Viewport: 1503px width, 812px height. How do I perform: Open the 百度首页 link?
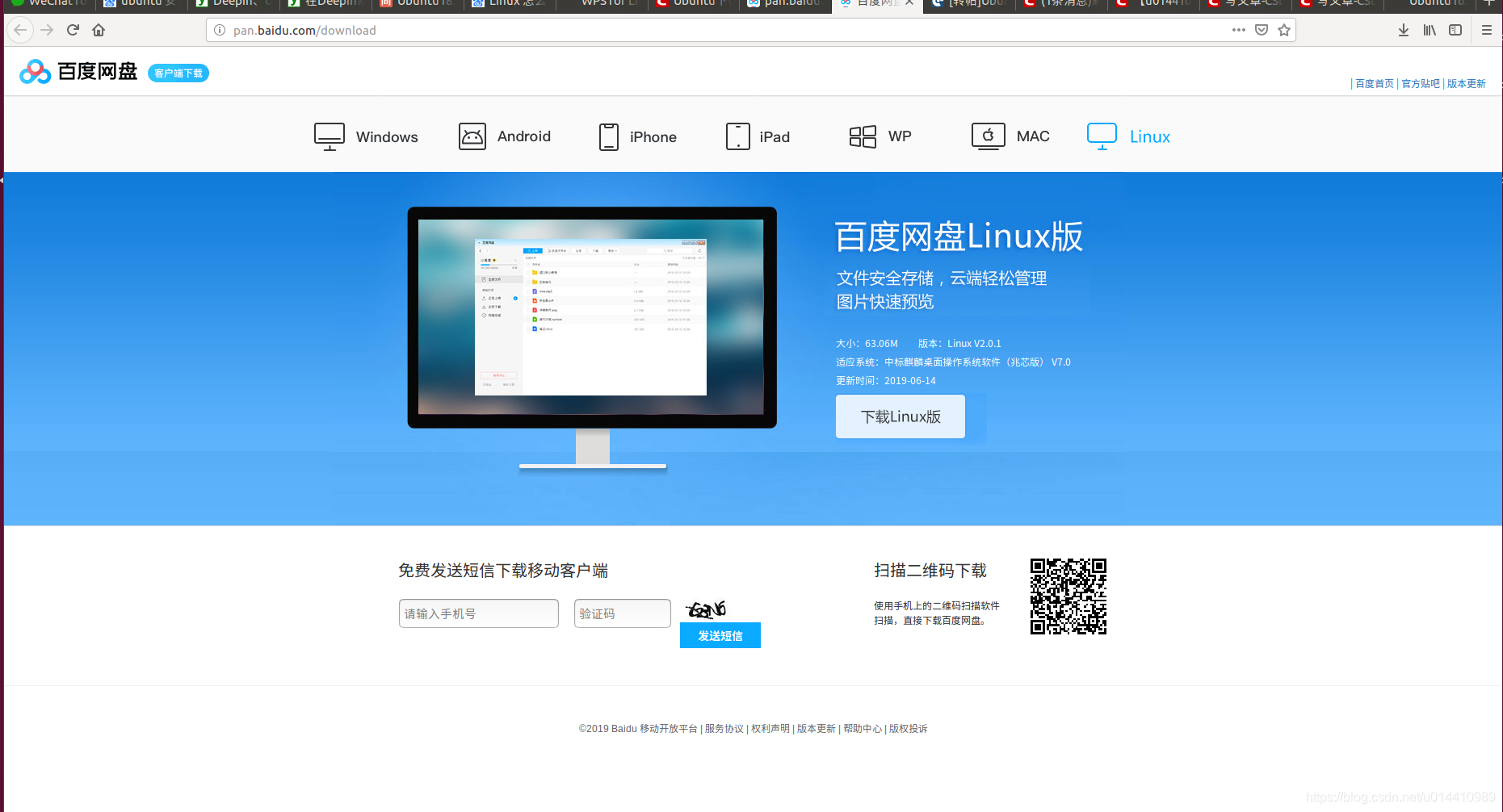coord(1375,84)
